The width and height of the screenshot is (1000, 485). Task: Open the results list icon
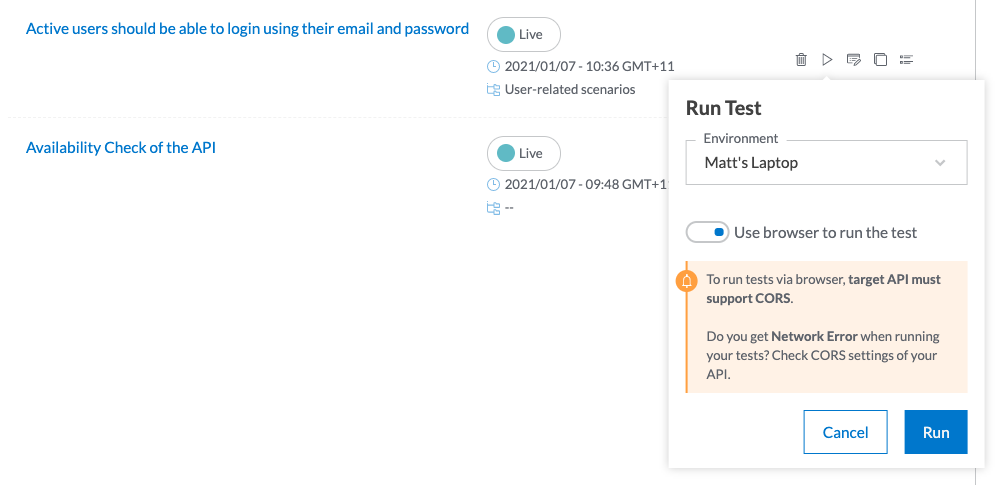906,59
